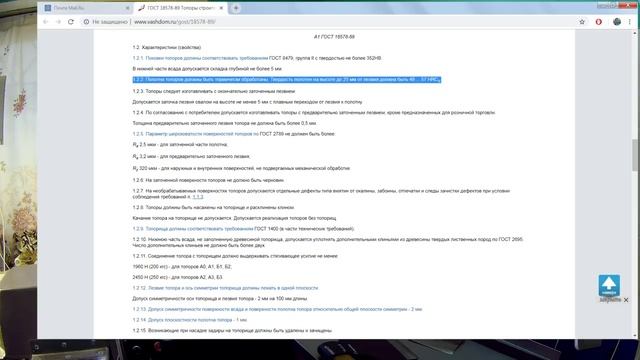The width and height of the screenshot is (640, 360).
Task: Open the 'Не защищено' site info icon
Action: [x=86, y=22]
